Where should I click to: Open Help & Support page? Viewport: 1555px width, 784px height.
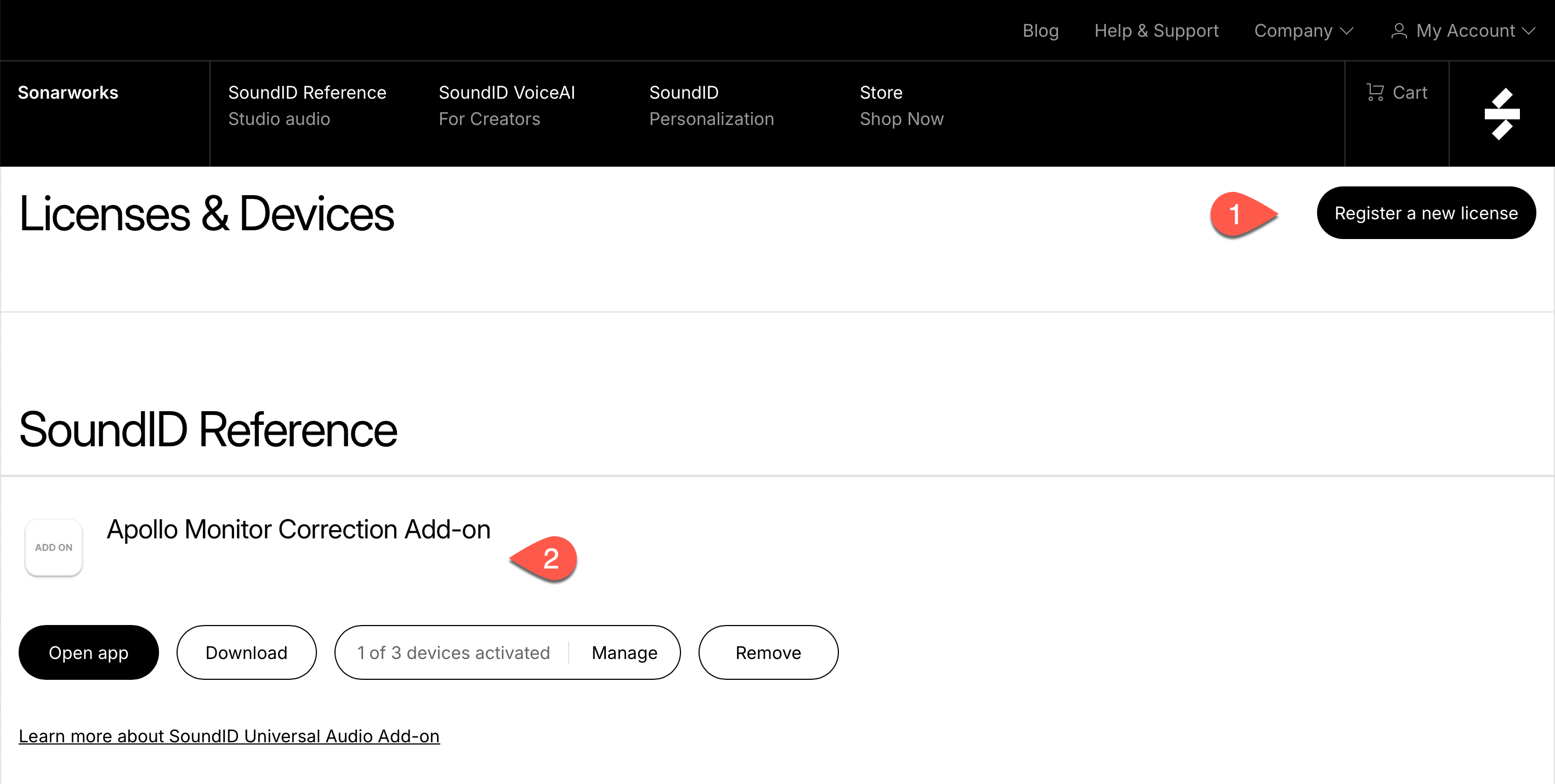[x=1156, y=31]
